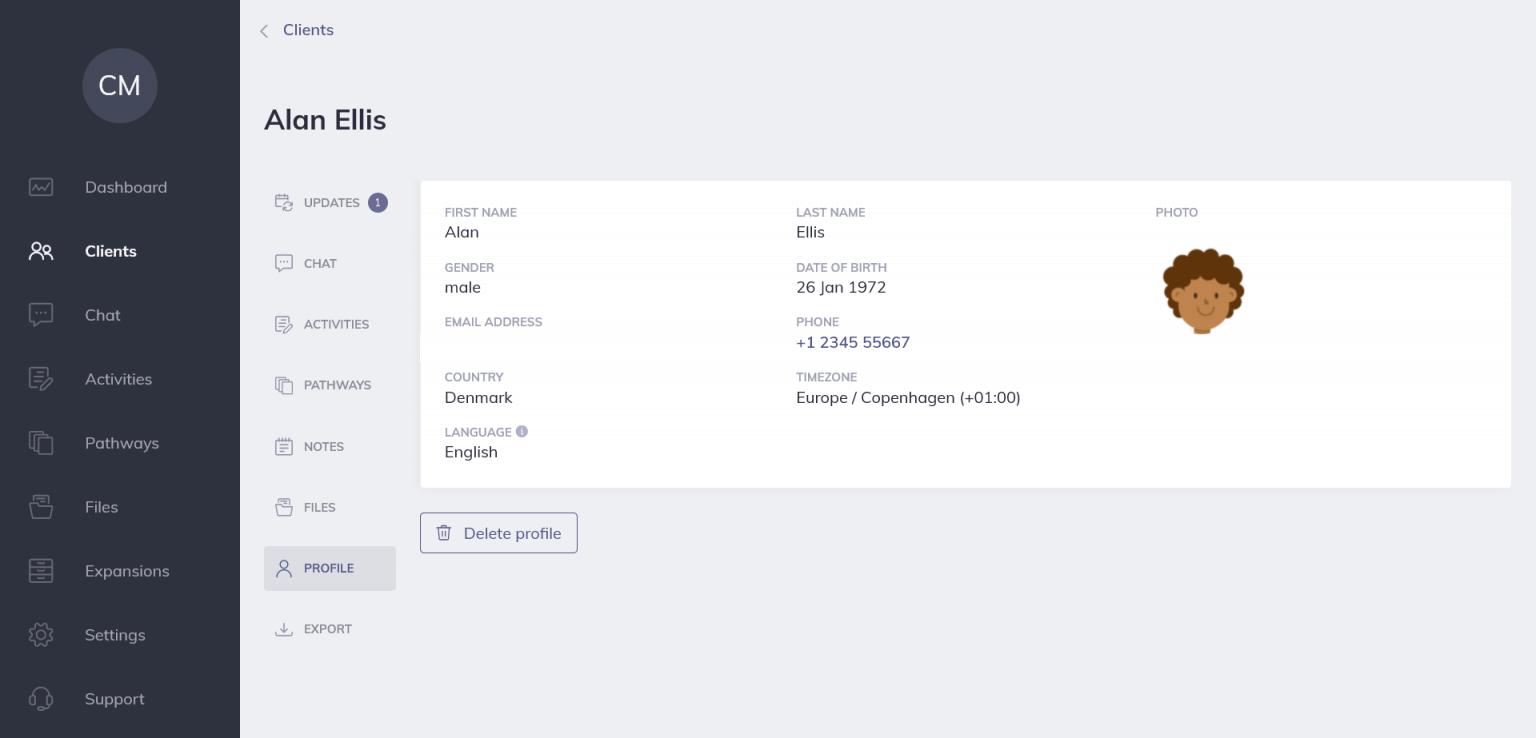
Task: Click the Activities pencil-list icon in sidebar
Action: 41,379
